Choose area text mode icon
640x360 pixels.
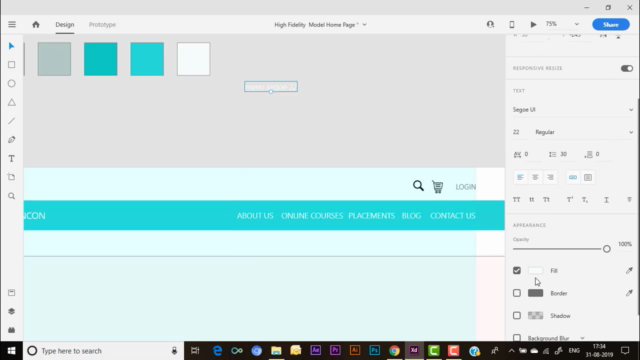pyautogui.click(x=588, y=177)
